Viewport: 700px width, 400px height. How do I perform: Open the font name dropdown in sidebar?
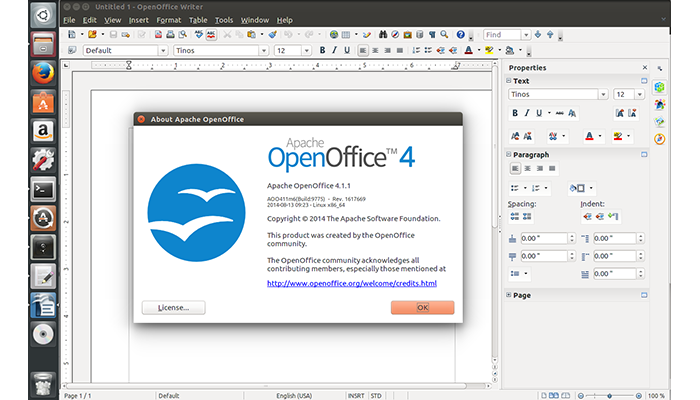click(x=604, y=94)
